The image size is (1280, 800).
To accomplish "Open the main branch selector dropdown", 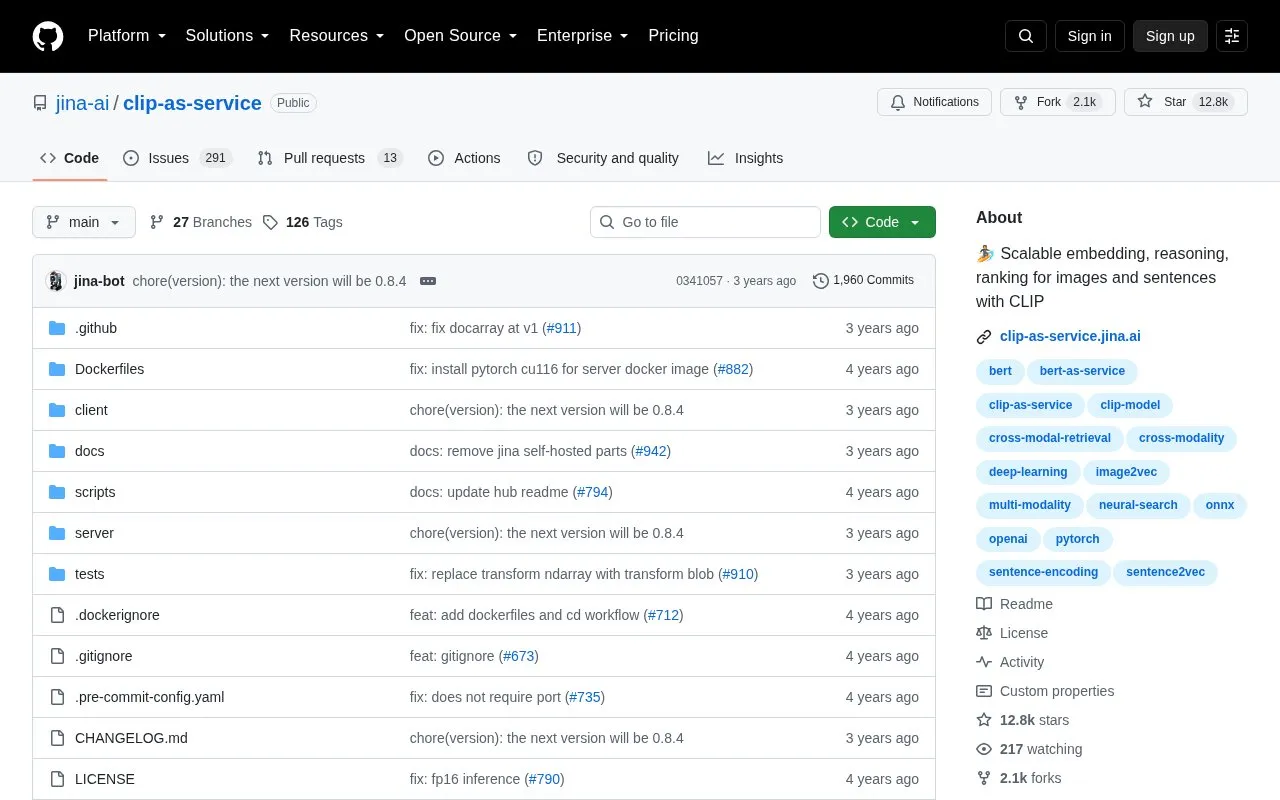I will tap(84, 222).
